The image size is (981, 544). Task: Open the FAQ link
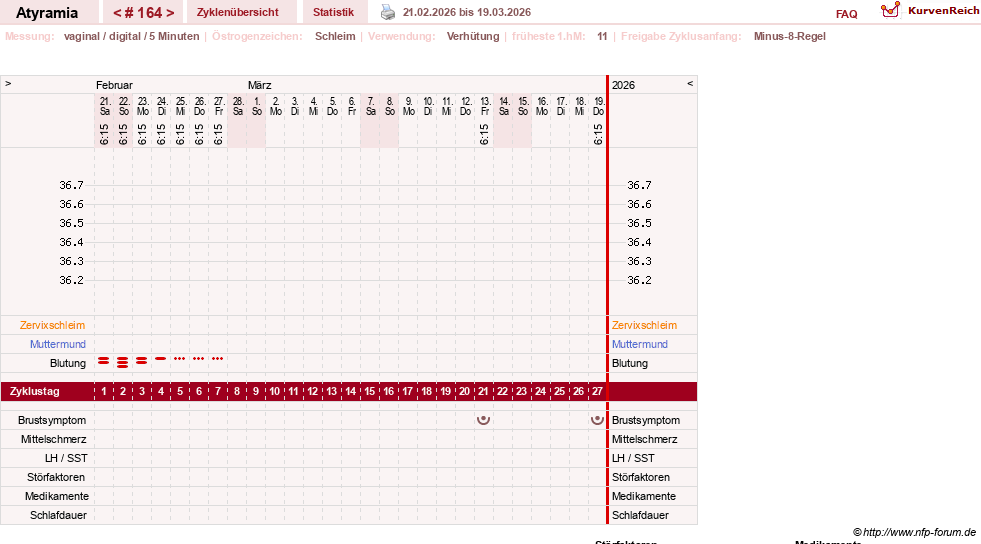click(x=846, y=14)
